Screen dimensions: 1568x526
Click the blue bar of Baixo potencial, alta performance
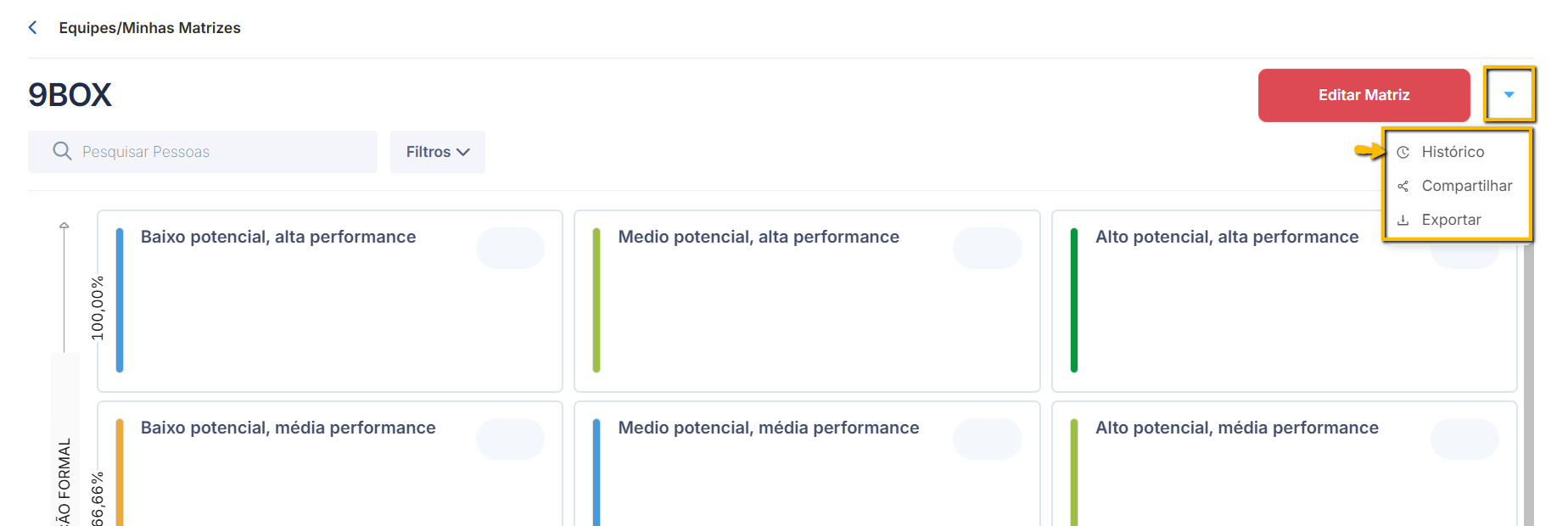(x=120, y=300)
